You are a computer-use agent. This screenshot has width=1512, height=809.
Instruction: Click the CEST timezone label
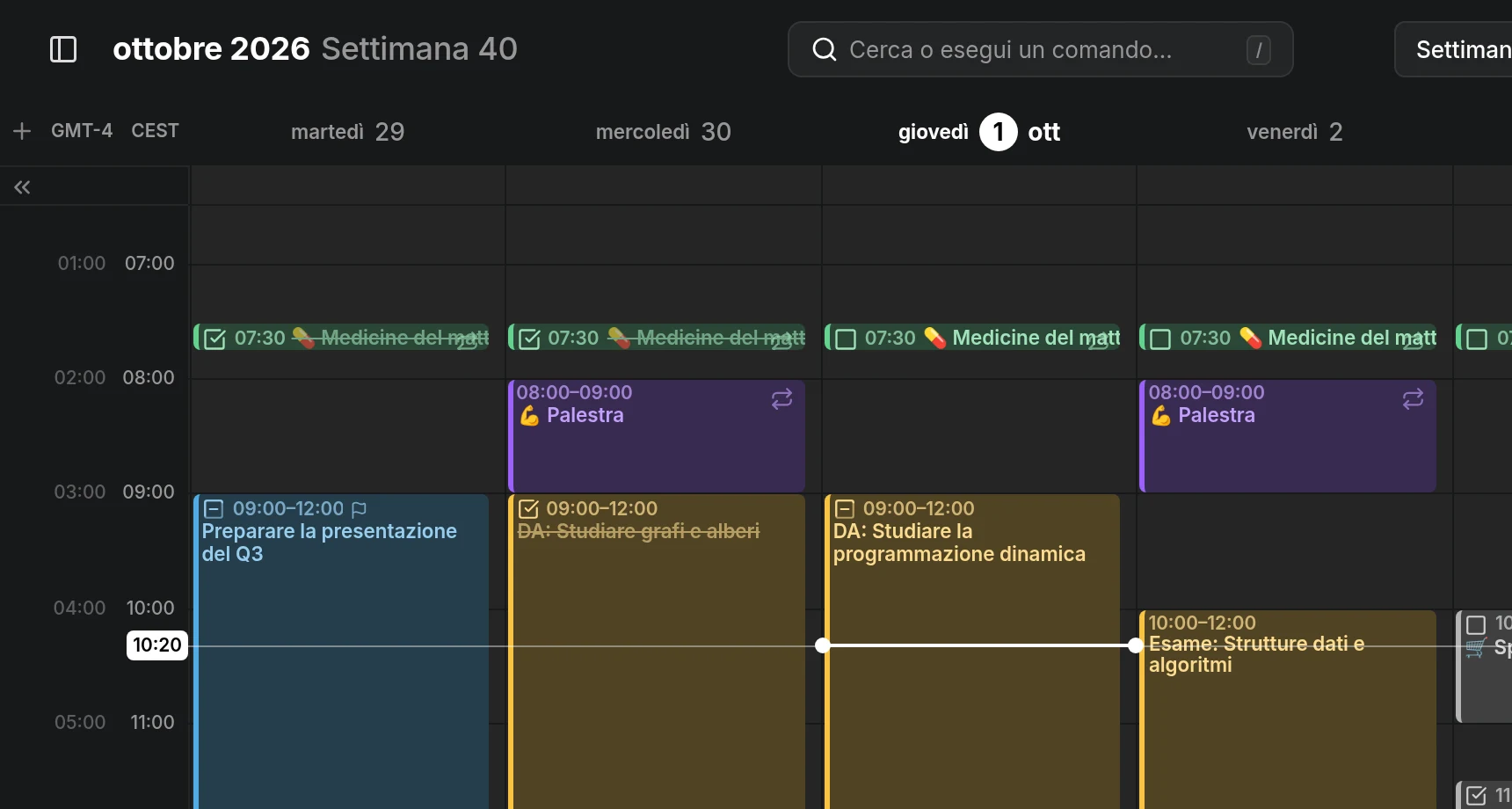pyautogui.click(x=155, y=131)
